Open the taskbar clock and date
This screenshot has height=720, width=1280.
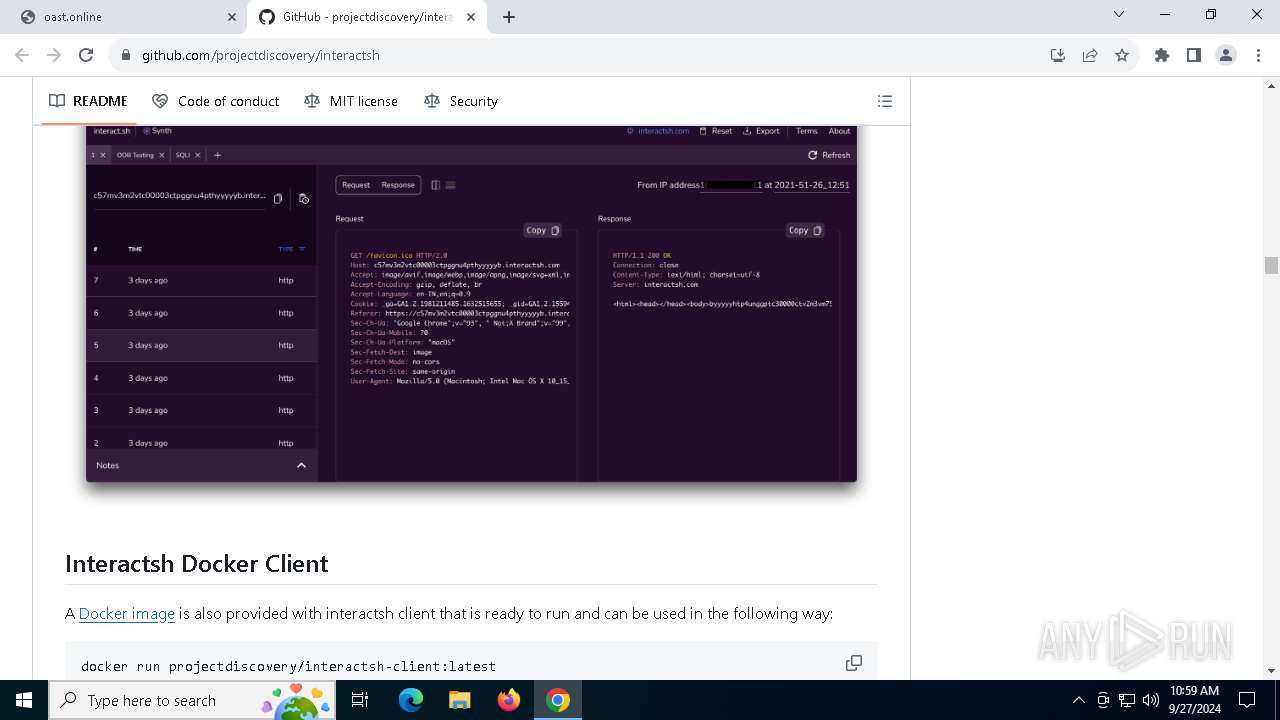pyautogui.click(x=1194, y=700)
